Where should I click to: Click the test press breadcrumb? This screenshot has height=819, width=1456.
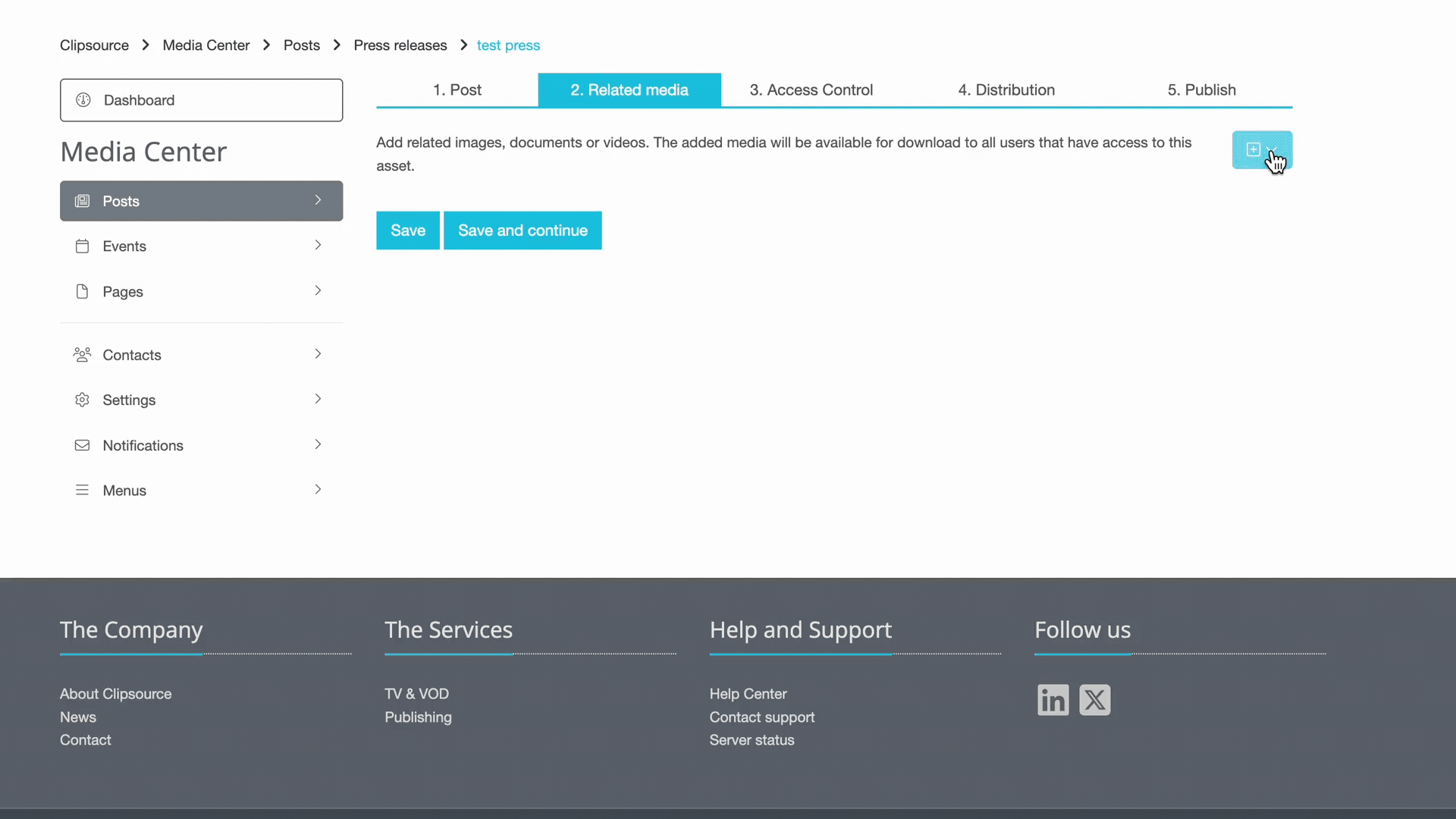(508, 45)
